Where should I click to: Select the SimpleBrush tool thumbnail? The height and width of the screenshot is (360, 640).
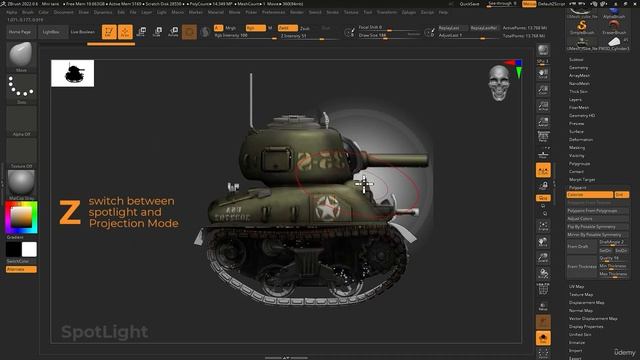(x=582, y=27)
